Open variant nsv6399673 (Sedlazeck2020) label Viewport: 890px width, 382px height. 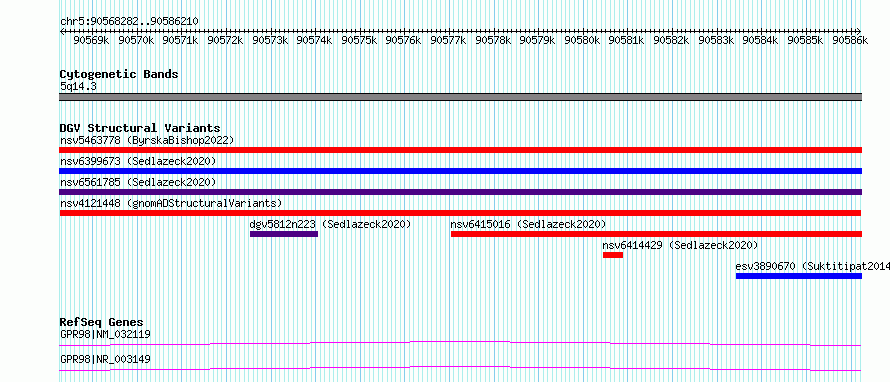(138, 161)
